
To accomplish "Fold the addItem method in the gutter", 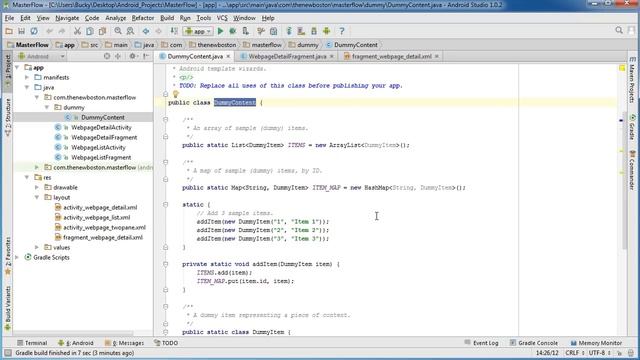I will pyautogui.click(x=166, y=264).
